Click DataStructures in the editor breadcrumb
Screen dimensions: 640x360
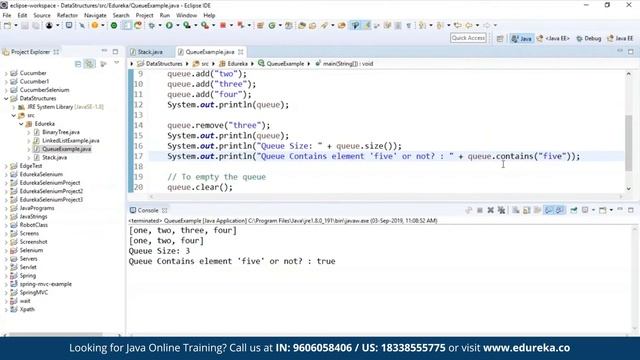(164, 64)
